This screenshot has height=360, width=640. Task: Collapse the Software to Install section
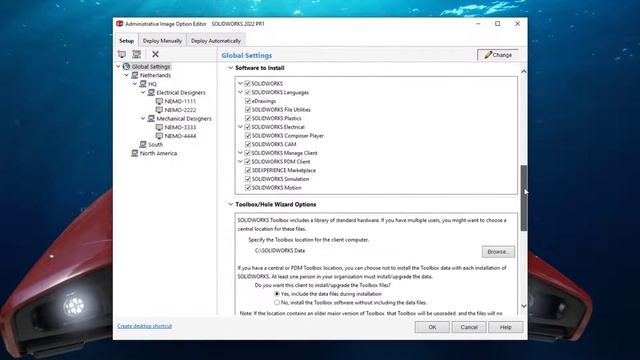coord(231,68)
